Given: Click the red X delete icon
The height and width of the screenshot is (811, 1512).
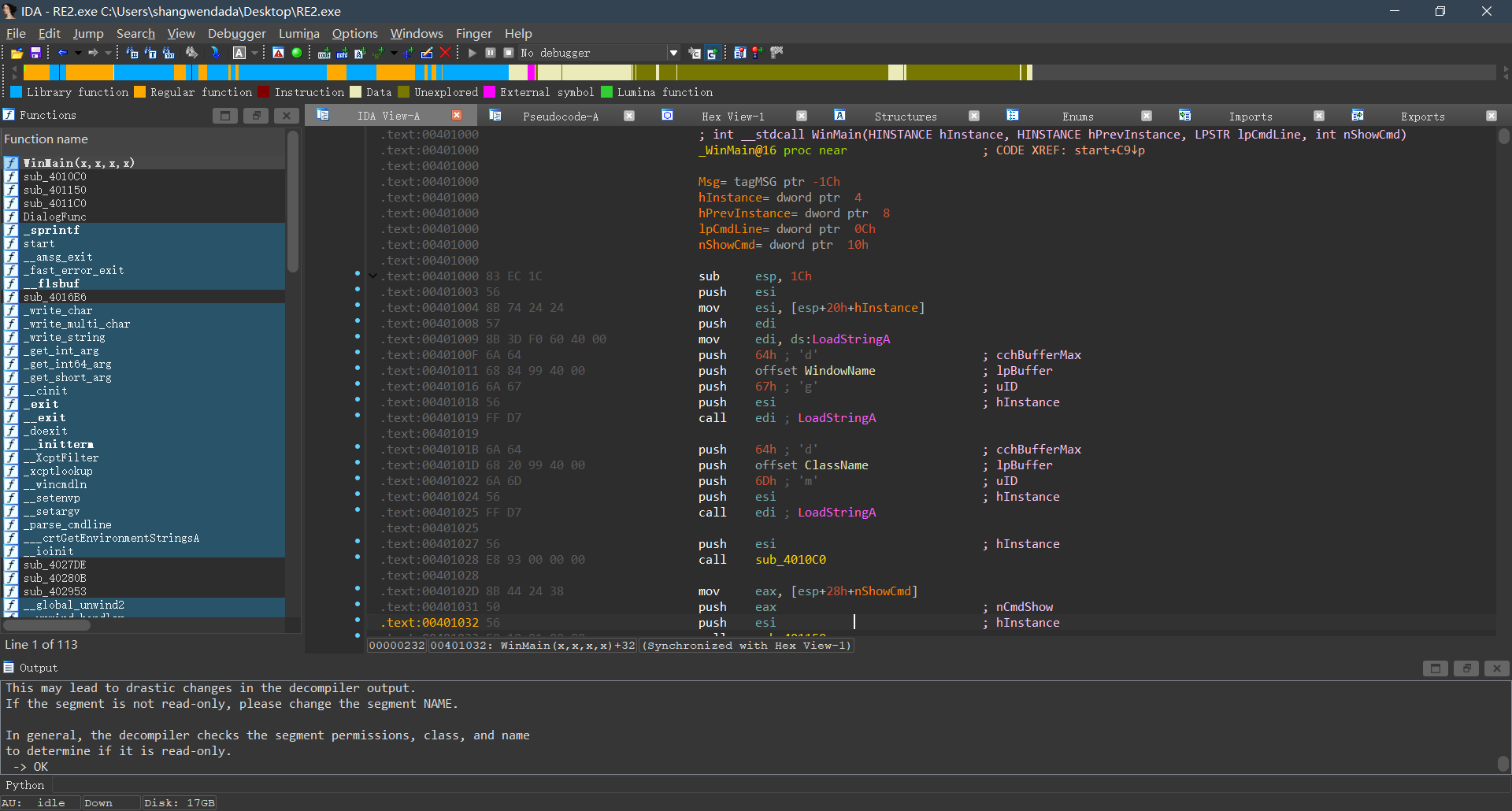Looking at the screenshot, I should point(445,53).
